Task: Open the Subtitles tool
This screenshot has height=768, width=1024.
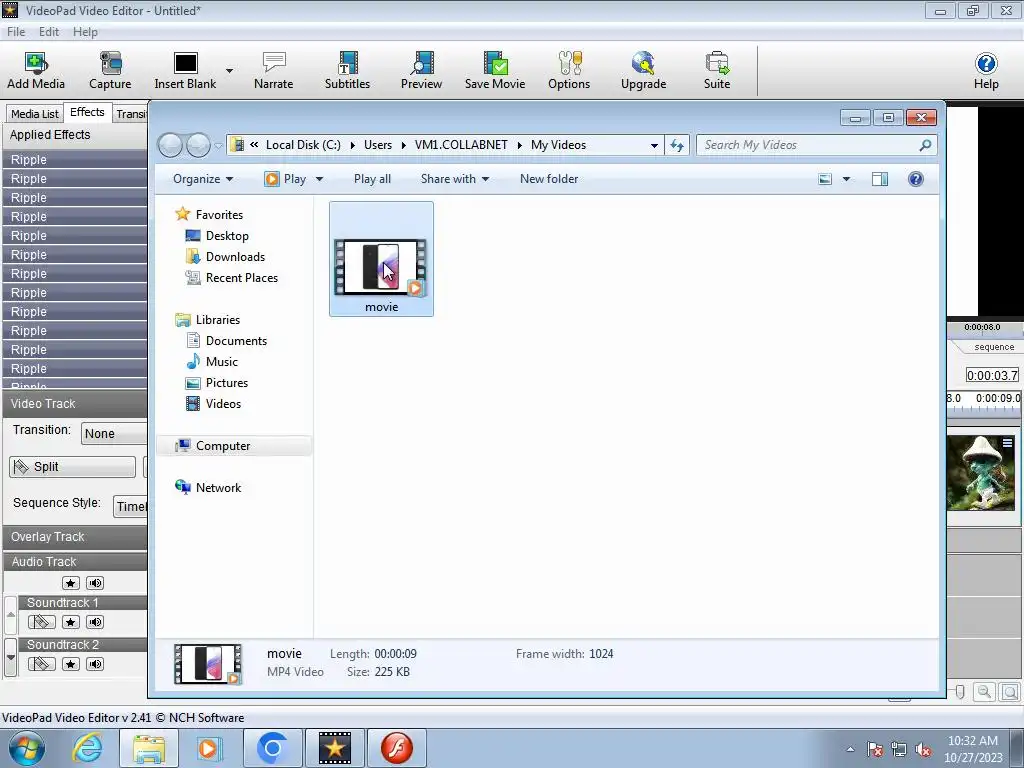Action: (x=347, y=71)
